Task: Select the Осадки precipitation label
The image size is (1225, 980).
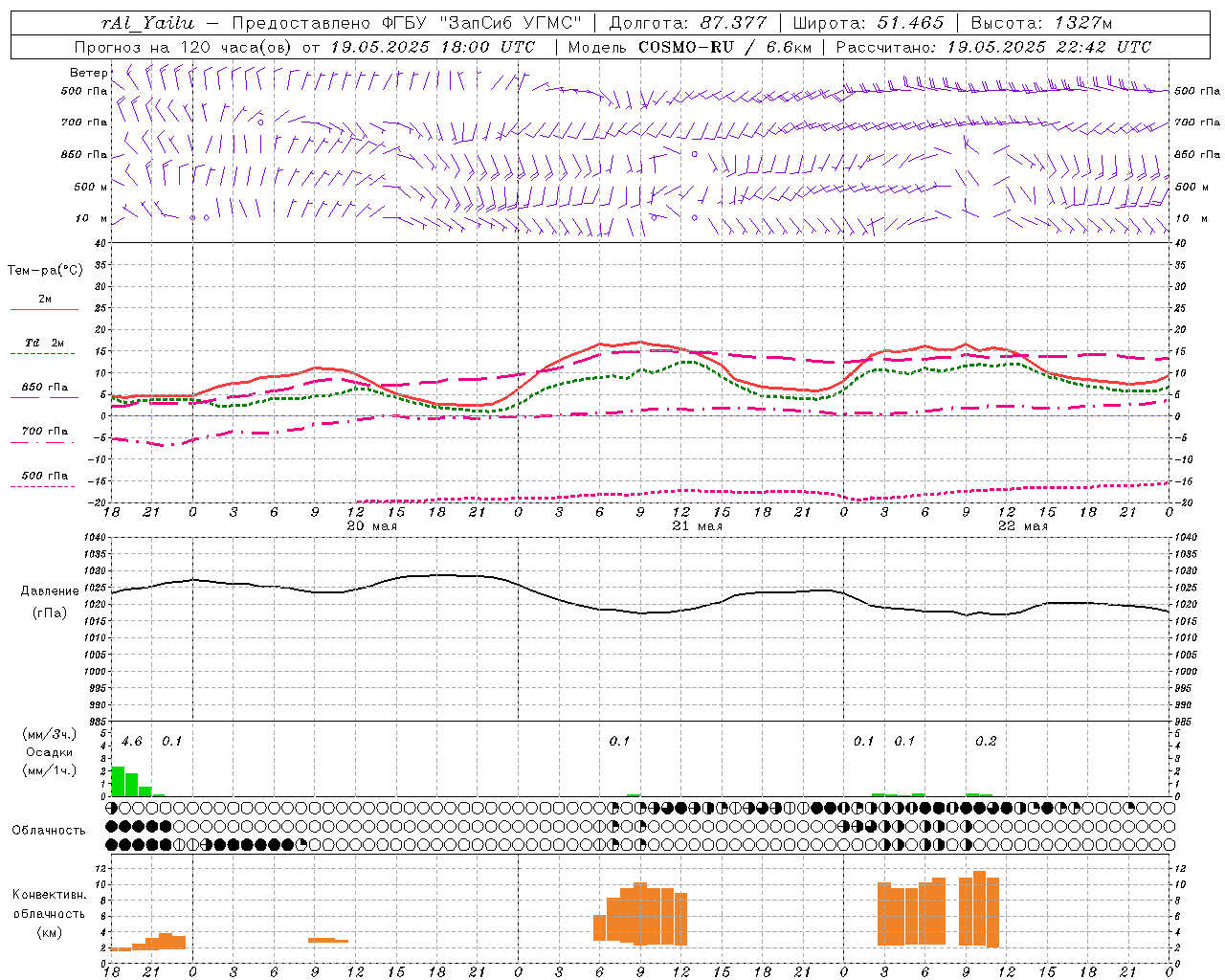Action: click(x=49, y=752)
